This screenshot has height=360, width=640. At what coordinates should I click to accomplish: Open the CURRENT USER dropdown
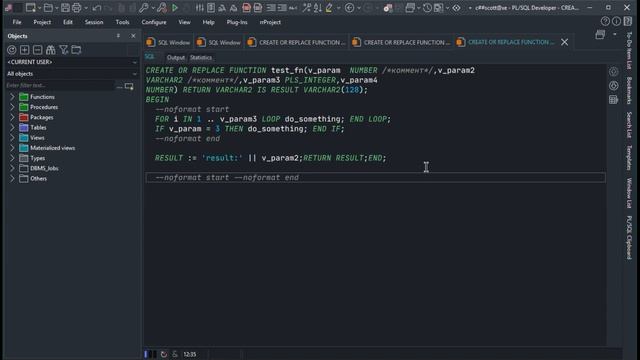135,62
